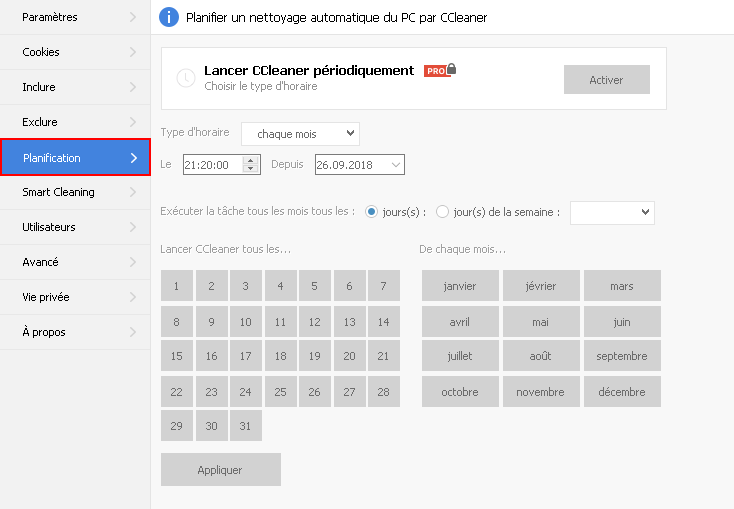
Task: Select the month février
Action: (x=541, y=286)
